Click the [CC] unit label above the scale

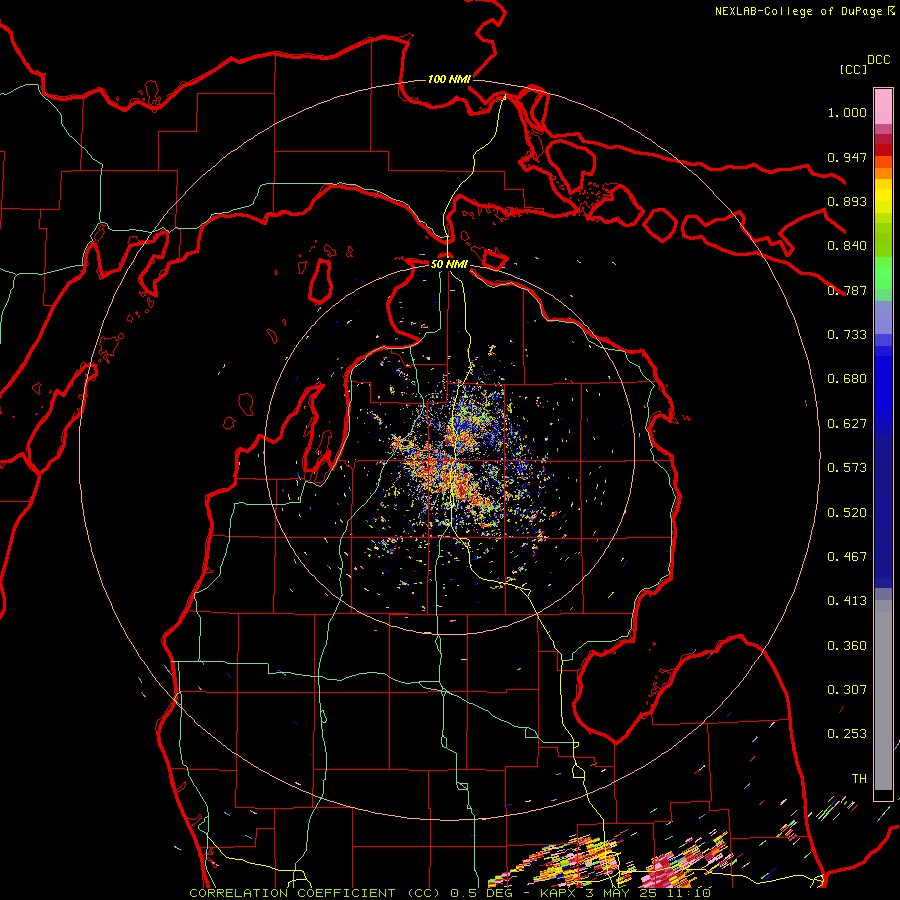[853, 69]
